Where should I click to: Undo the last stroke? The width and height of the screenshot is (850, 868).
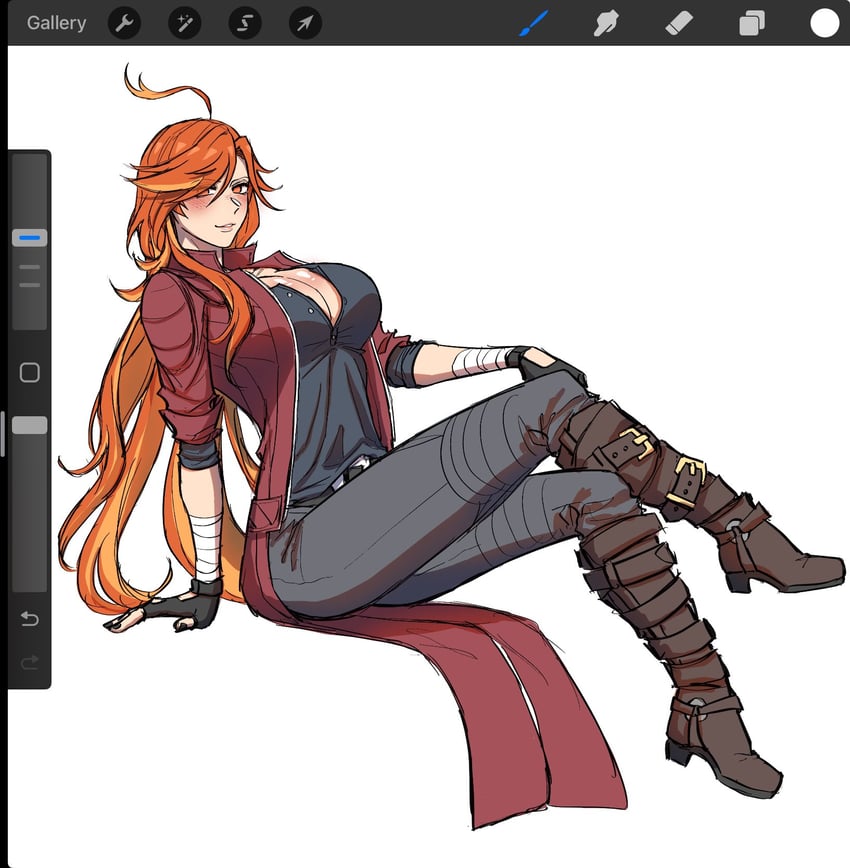click(29, 618)
